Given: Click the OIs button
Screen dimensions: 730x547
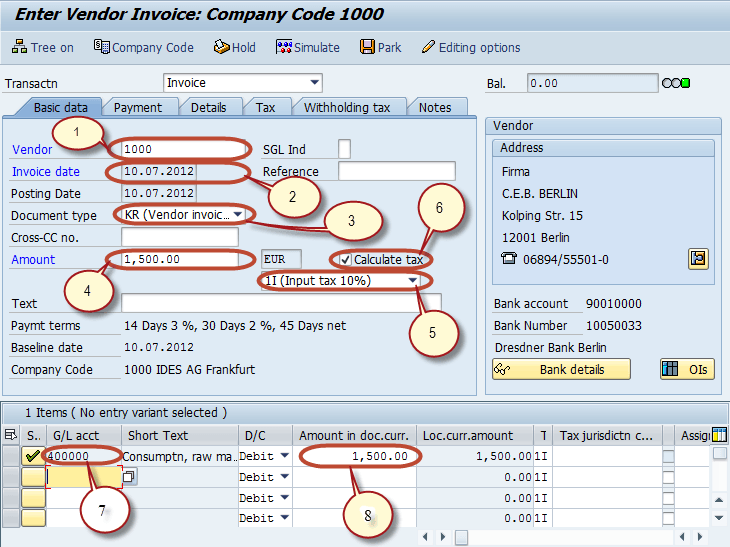Looking at the screenshot, I should [x=687, y=369].
